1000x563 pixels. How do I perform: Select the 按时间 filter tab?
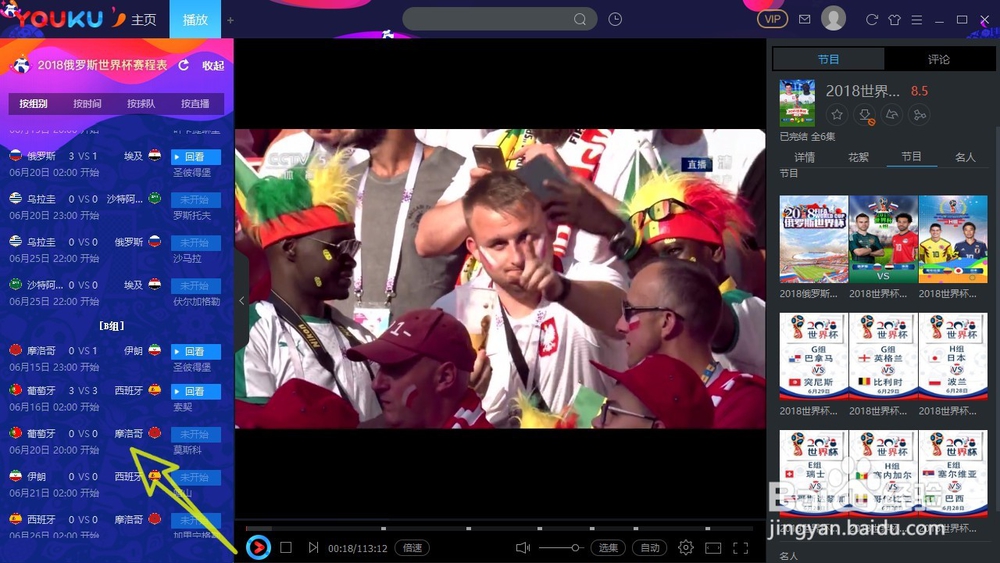tap(87, 103)
